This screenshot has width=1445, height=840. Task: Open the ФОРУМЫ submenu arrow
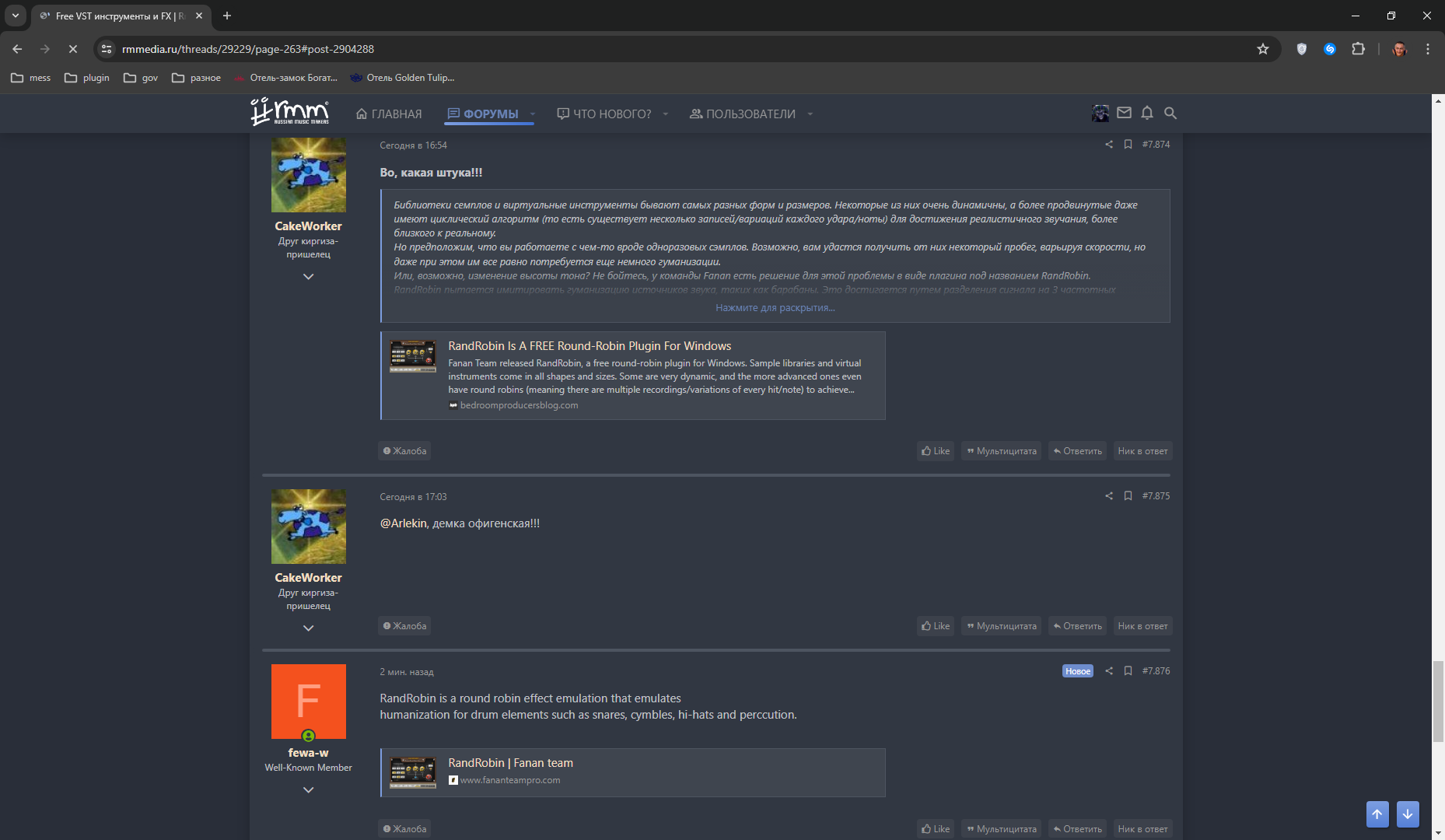tap(533, 114)
